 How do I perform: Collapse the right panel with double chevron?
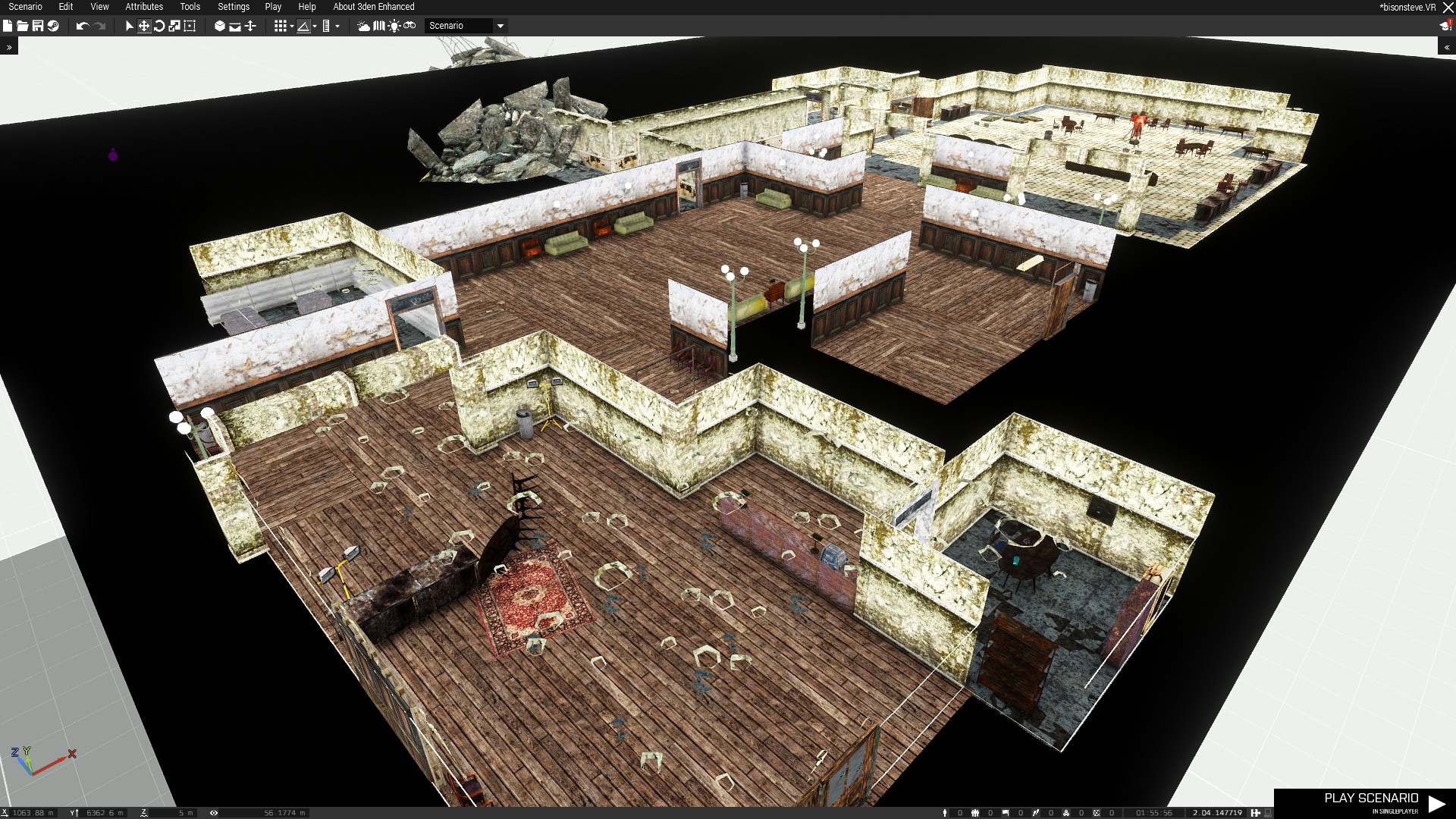click(x=1447, y=47)
